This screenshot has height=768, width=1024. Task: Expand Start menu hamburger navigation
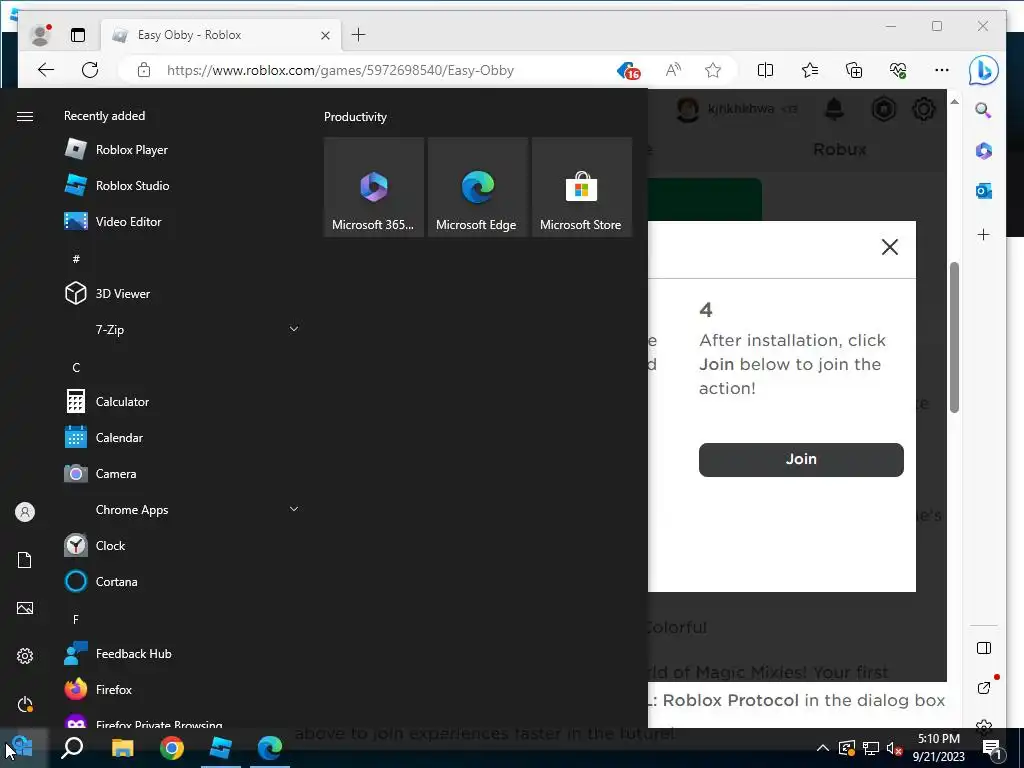(25, 116)
